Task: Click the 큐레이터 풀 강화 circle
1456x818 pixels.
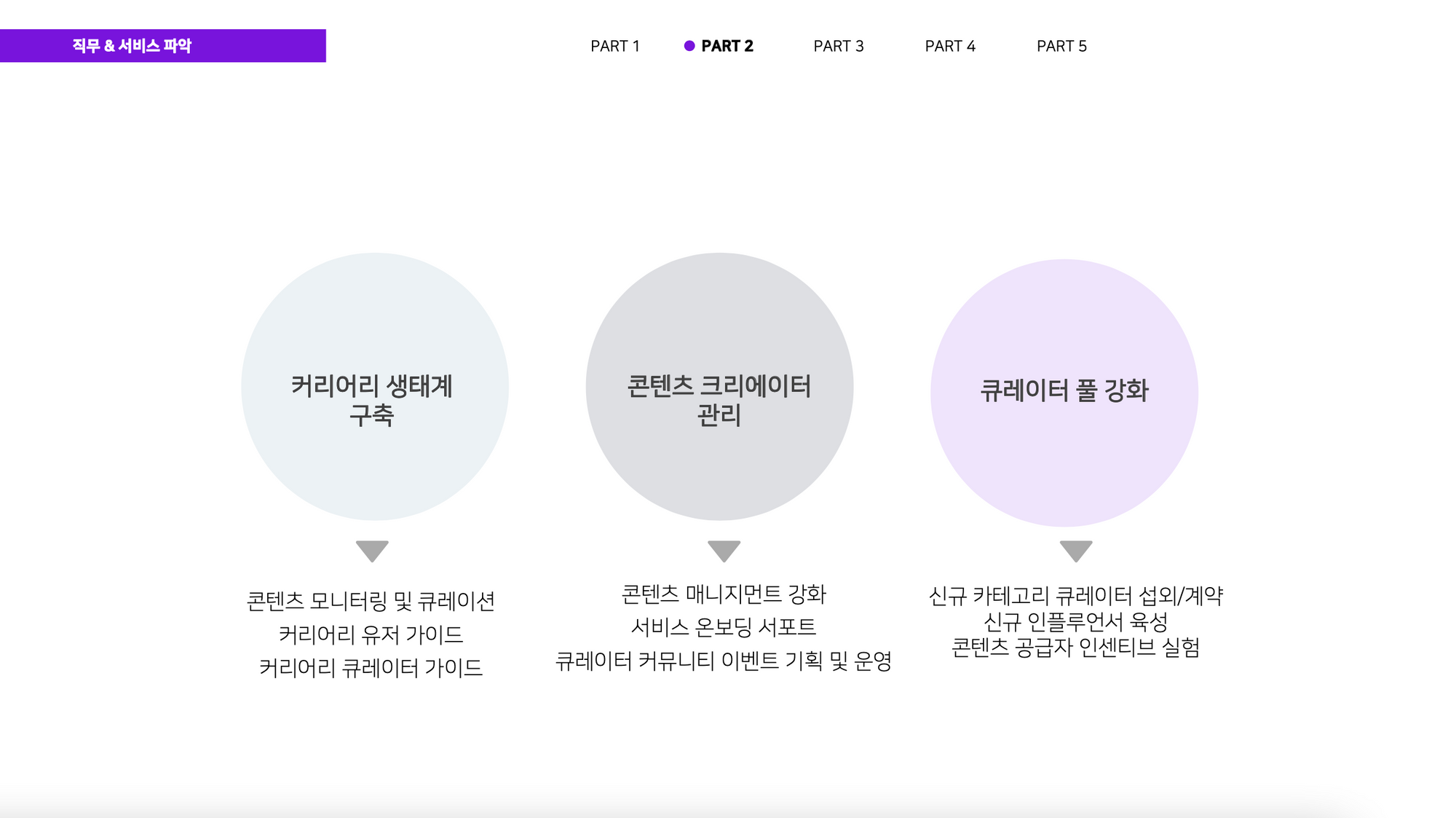Action: pyautogui.click(x=1064, y=393)
